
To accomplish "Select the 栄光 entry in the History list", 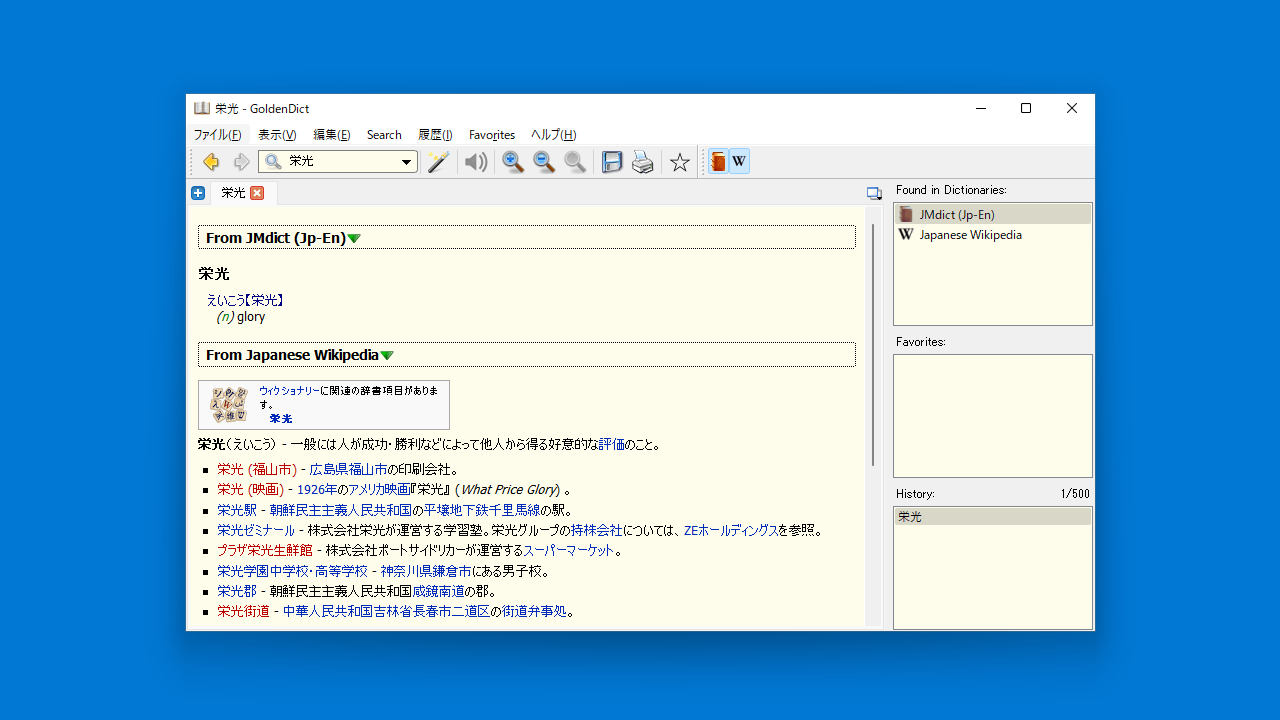I will 992,517.
